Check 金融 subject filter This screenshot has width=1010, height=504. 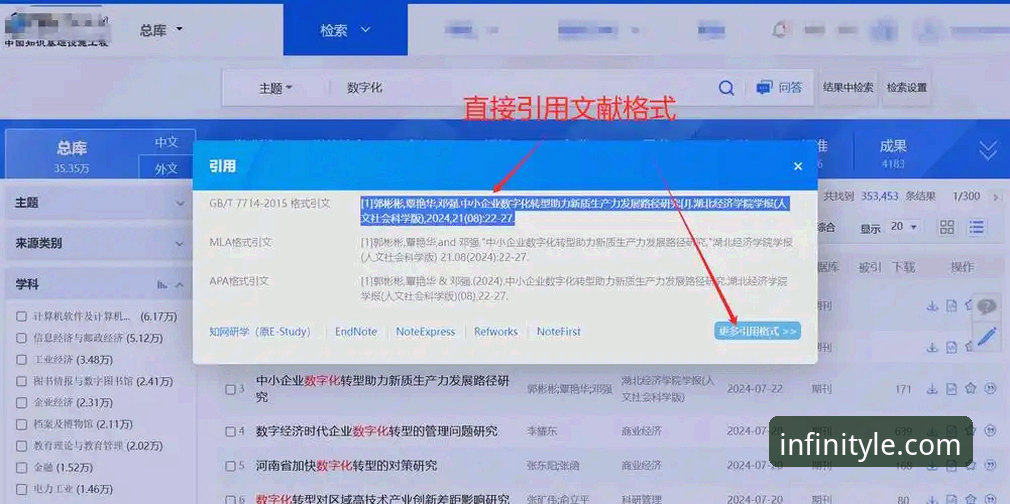(x=22, y=467)
